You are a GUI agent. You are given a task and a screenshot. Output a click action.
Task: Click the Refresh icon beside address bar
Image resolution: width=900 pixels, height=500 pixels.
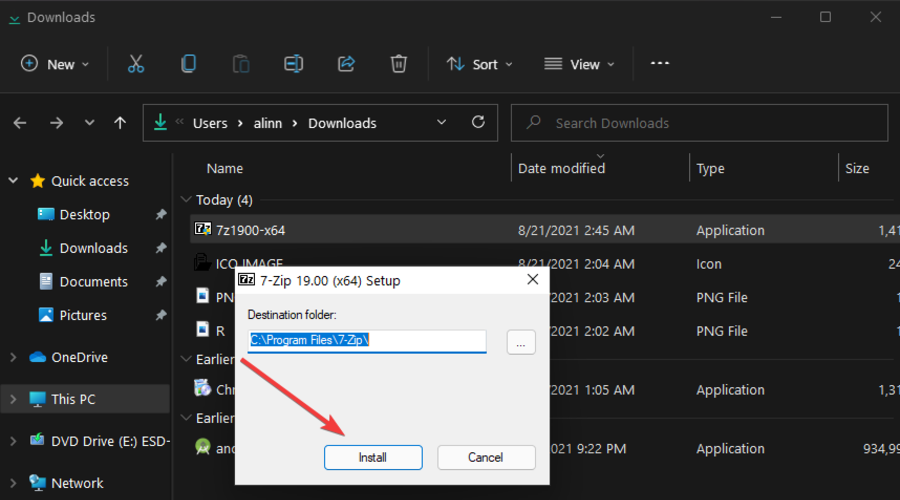478,123
